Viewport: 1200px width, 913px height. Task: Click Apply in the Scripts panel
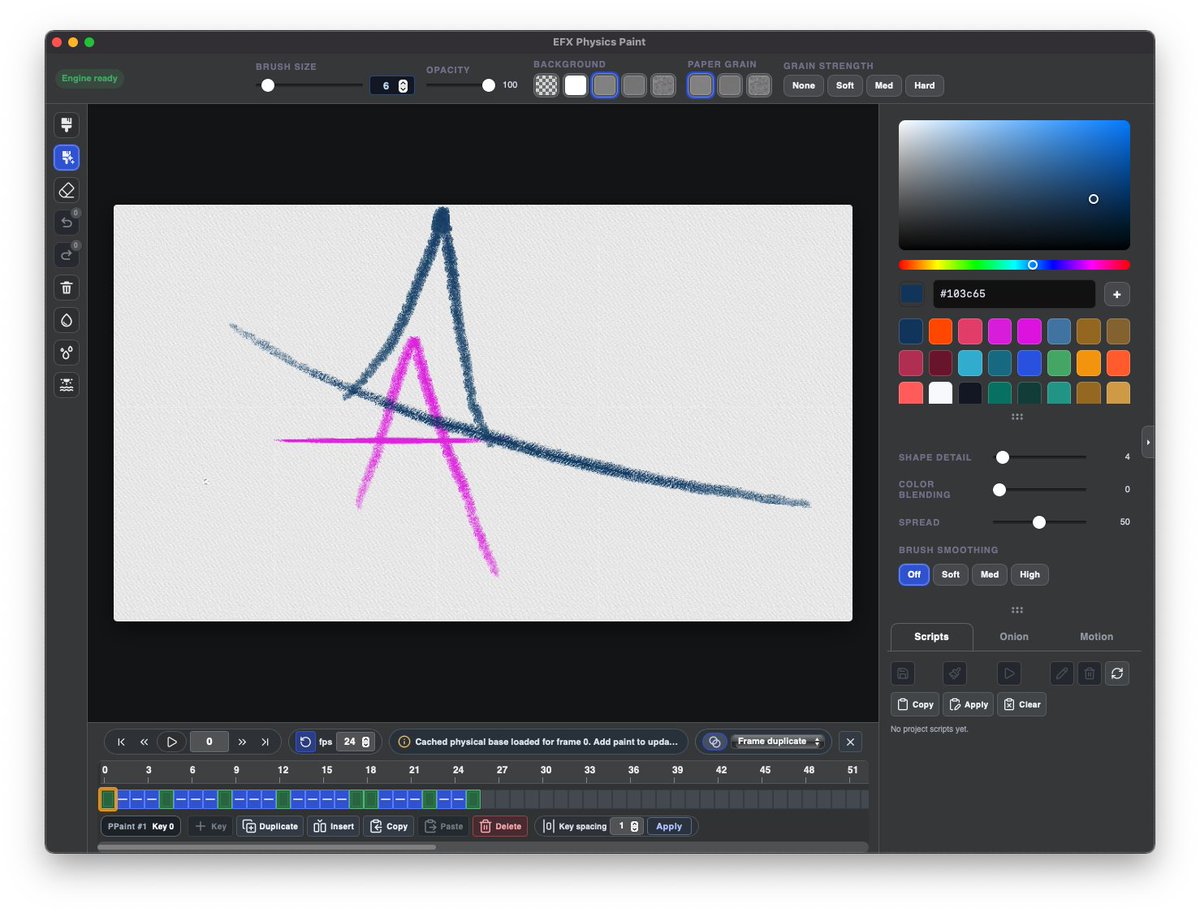[967, 704]
